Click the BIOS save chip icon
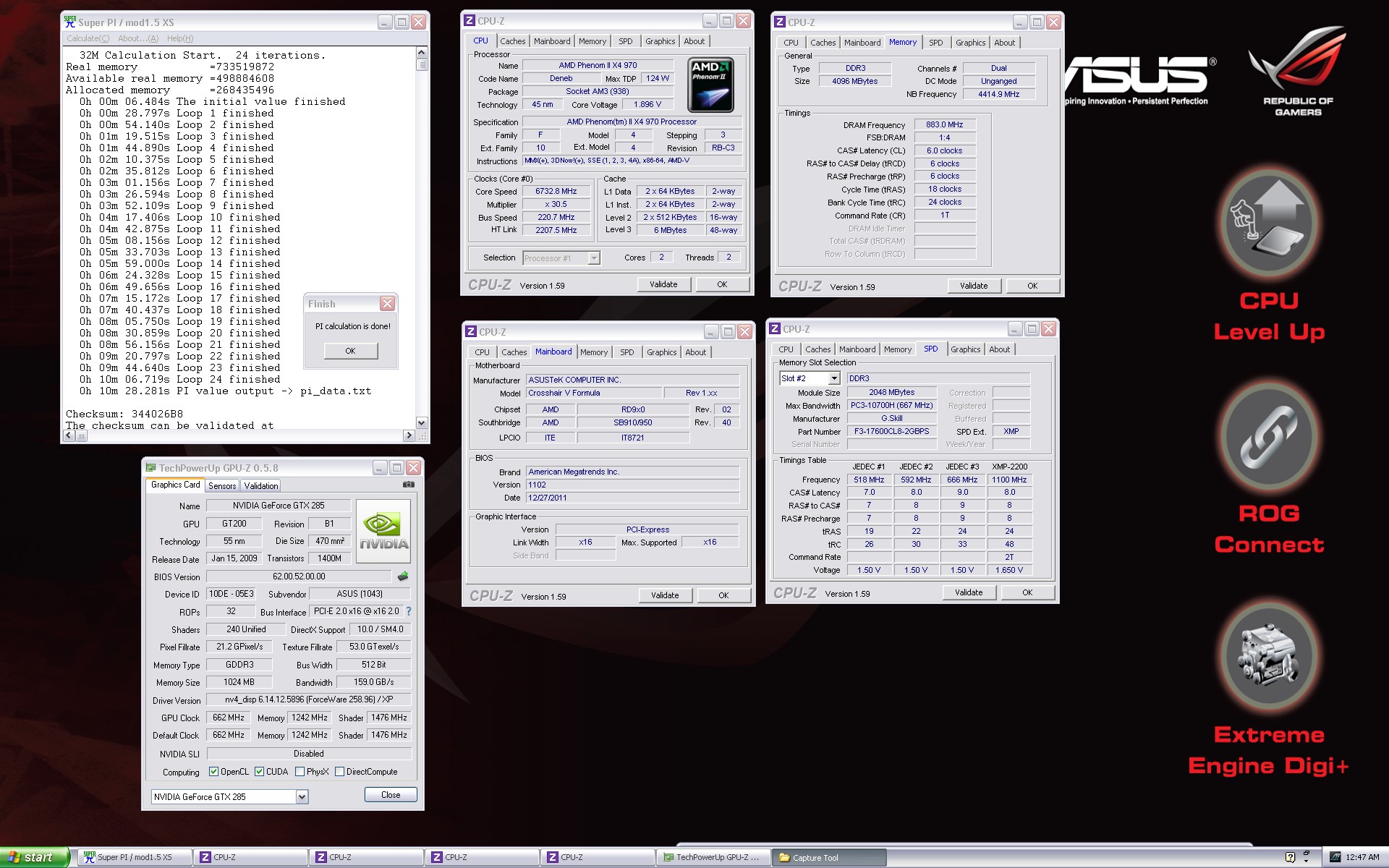The height and width of the screenshot is (868, 1389). [x=403, y=576]
